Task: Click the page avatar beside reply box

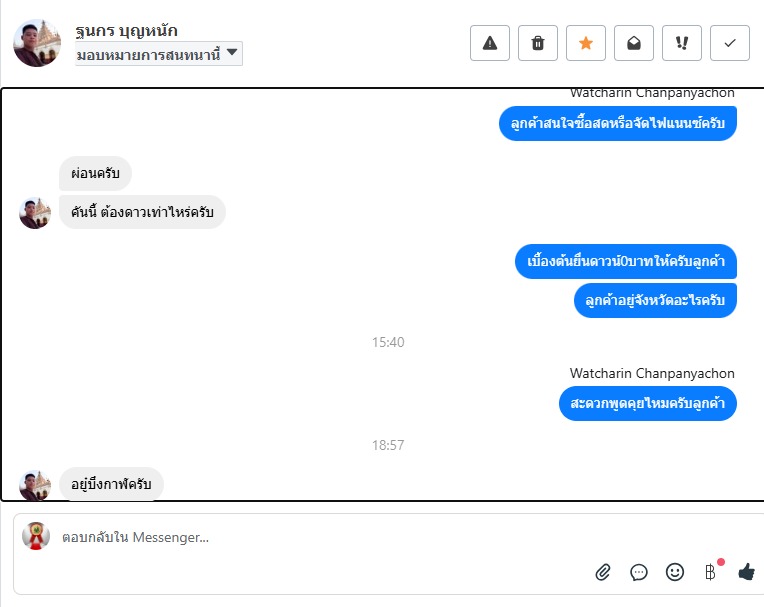Action: point(36,536)
